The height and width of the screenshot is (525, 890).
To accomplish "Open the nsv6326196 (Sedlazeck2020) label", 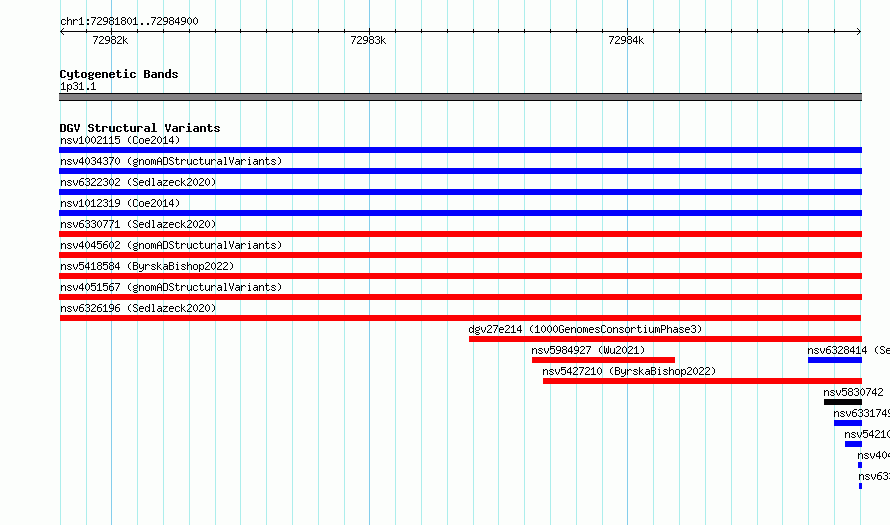I will tap(138, 308).
